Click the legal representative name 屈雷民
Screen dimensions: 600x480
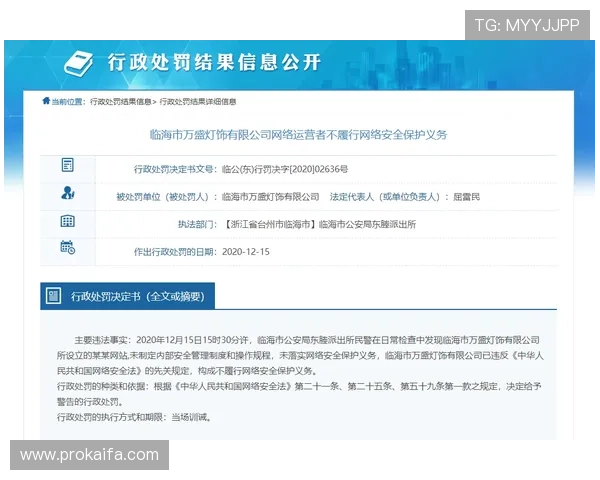tap(466, 197)
